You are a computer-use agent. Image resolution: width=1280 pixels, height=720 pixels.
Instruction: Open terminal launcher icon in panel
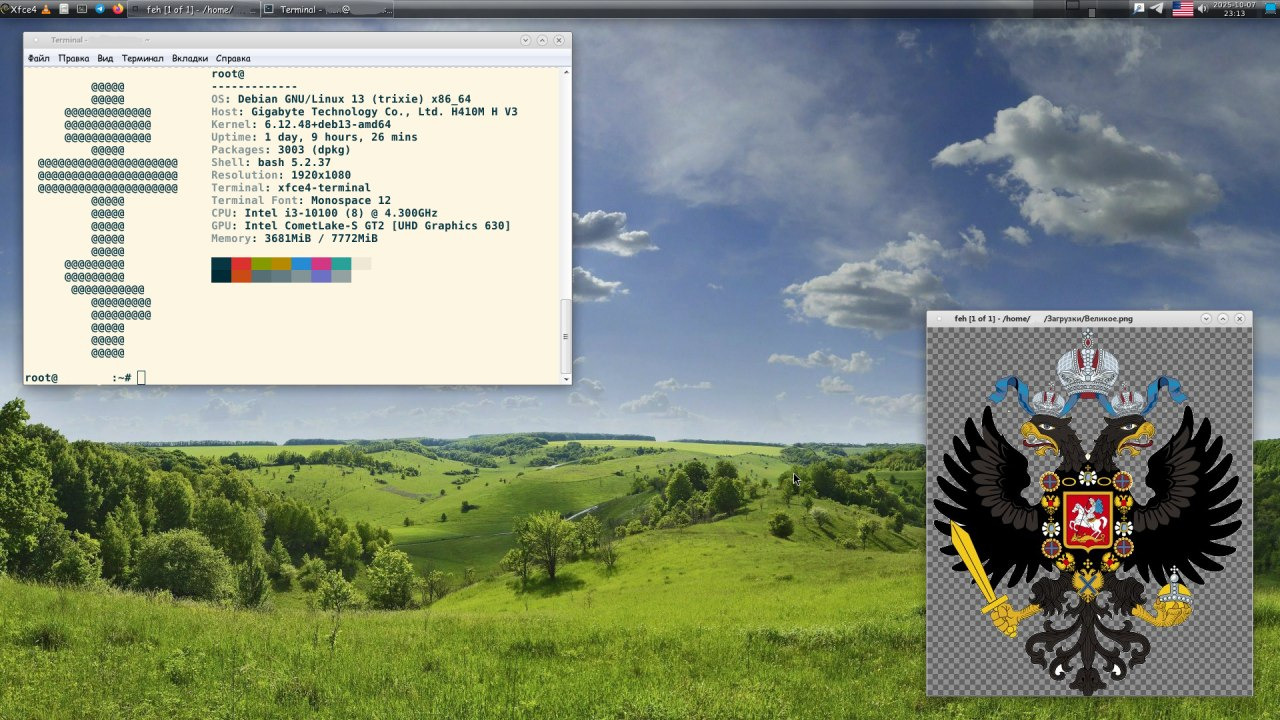point(82,9)
